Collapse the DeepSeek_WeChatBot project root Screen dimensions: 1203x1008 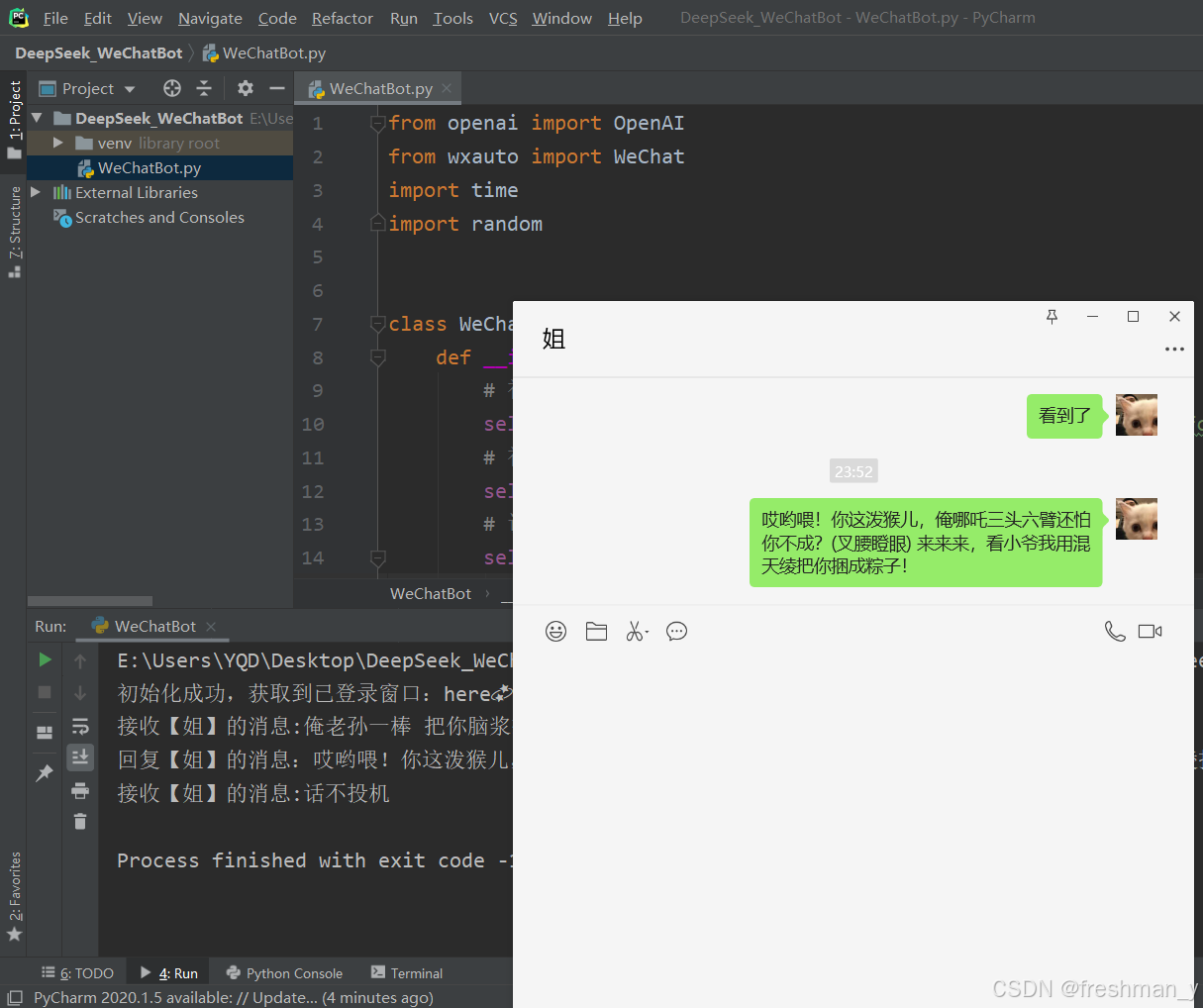(x=37, y=118)
